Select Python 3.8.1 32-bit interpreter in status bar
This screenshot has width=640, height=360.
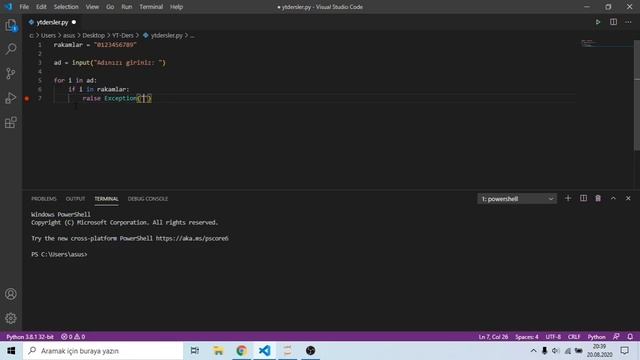point(30,337)
